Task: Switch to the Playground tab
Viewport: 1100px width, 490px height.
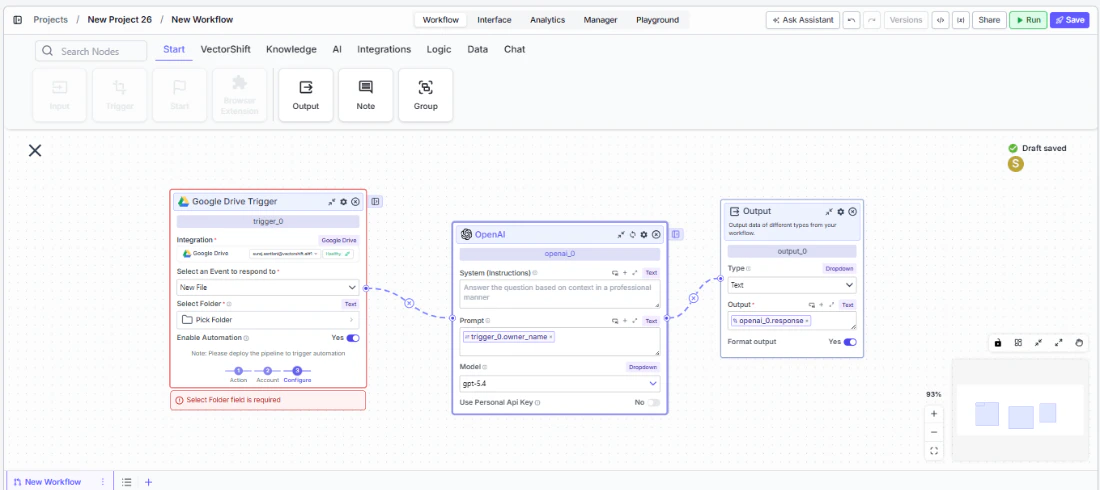Action: click(x=657, y=20)
